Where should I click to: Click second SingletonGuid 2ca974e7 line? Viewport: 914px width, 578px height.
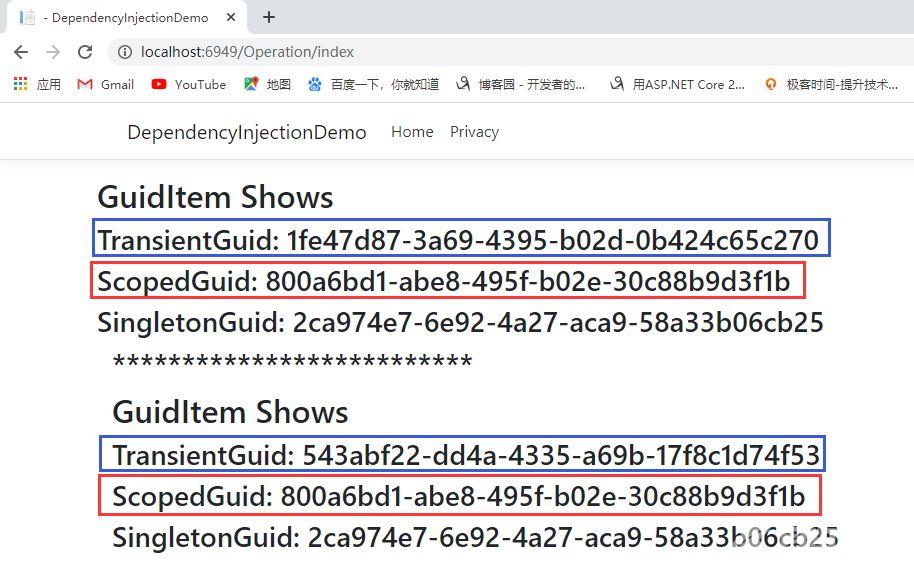[x=476, y=537]
